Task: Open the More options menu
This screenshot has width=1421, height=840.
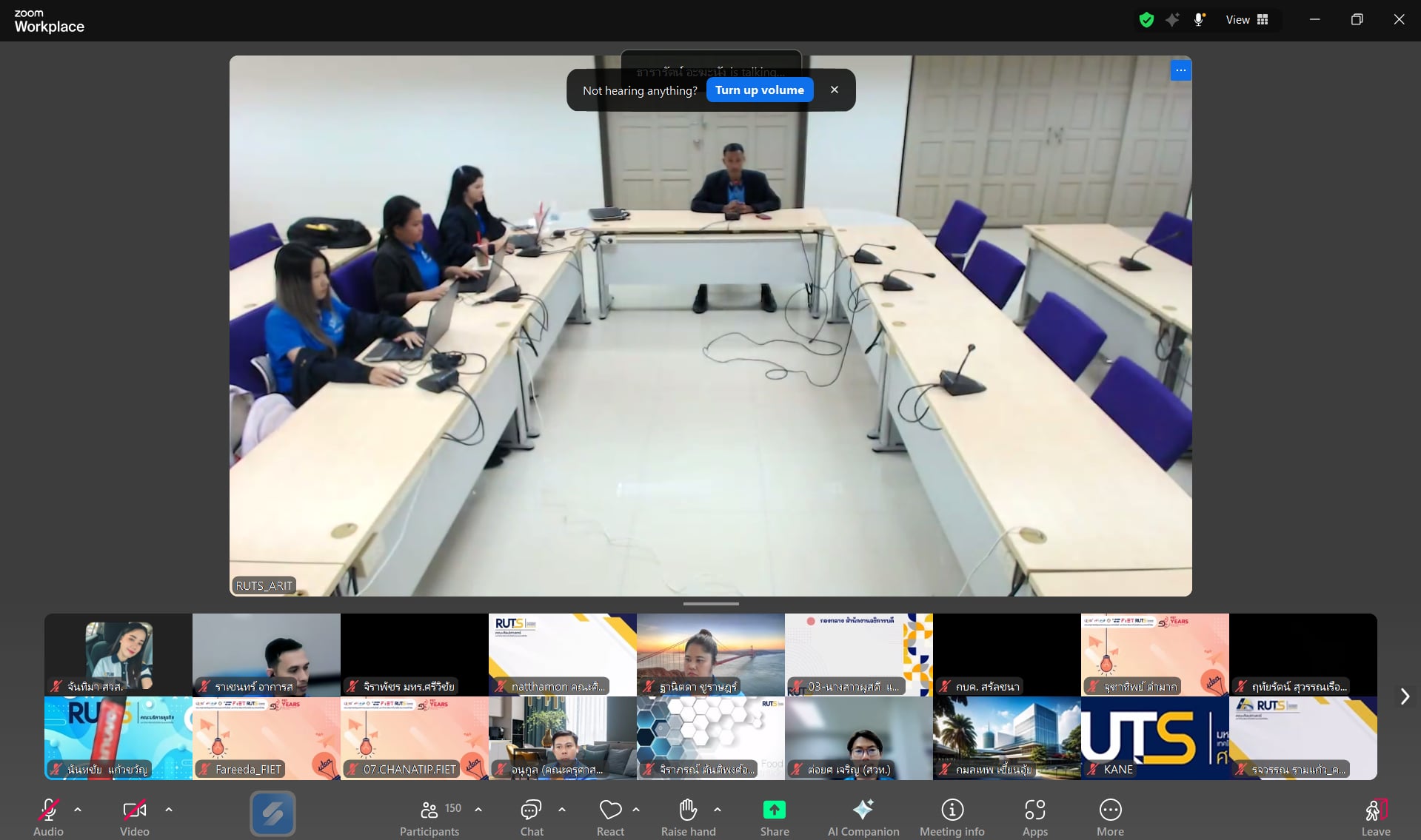Action: 1110,815
